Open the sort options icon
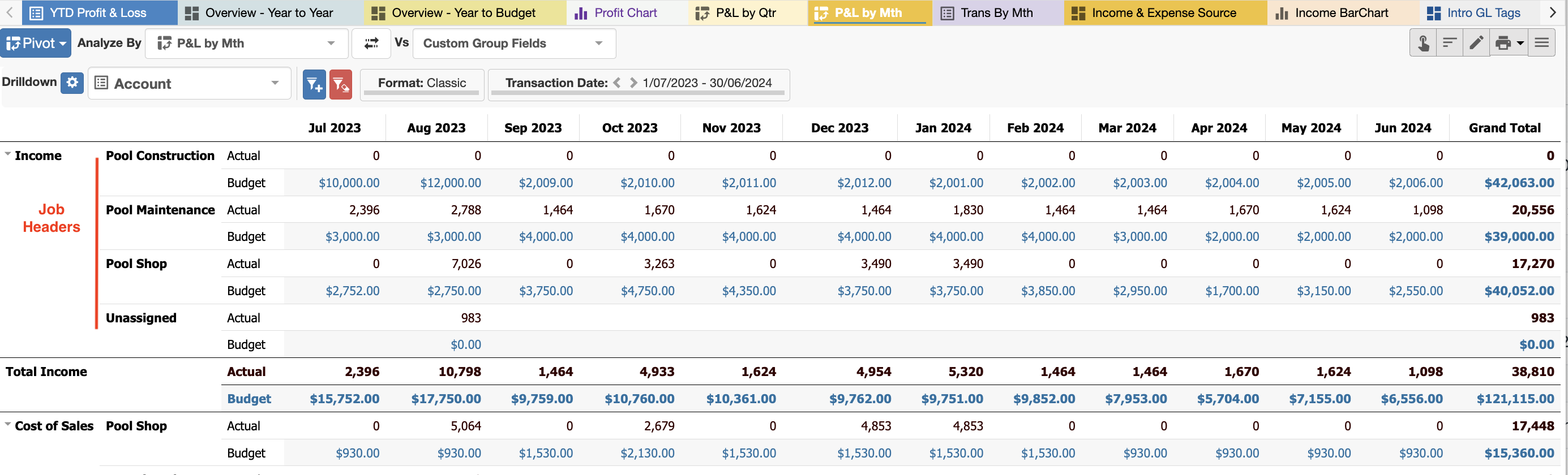 coord(1449,43)
